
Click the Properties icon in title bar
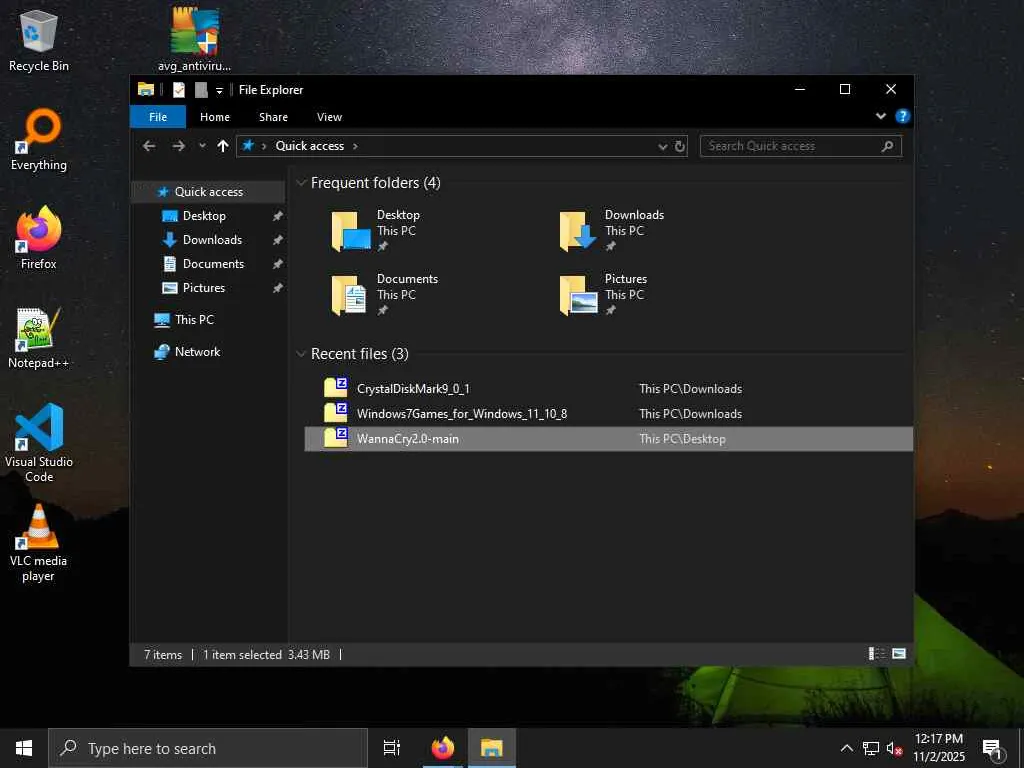point(179,90)
